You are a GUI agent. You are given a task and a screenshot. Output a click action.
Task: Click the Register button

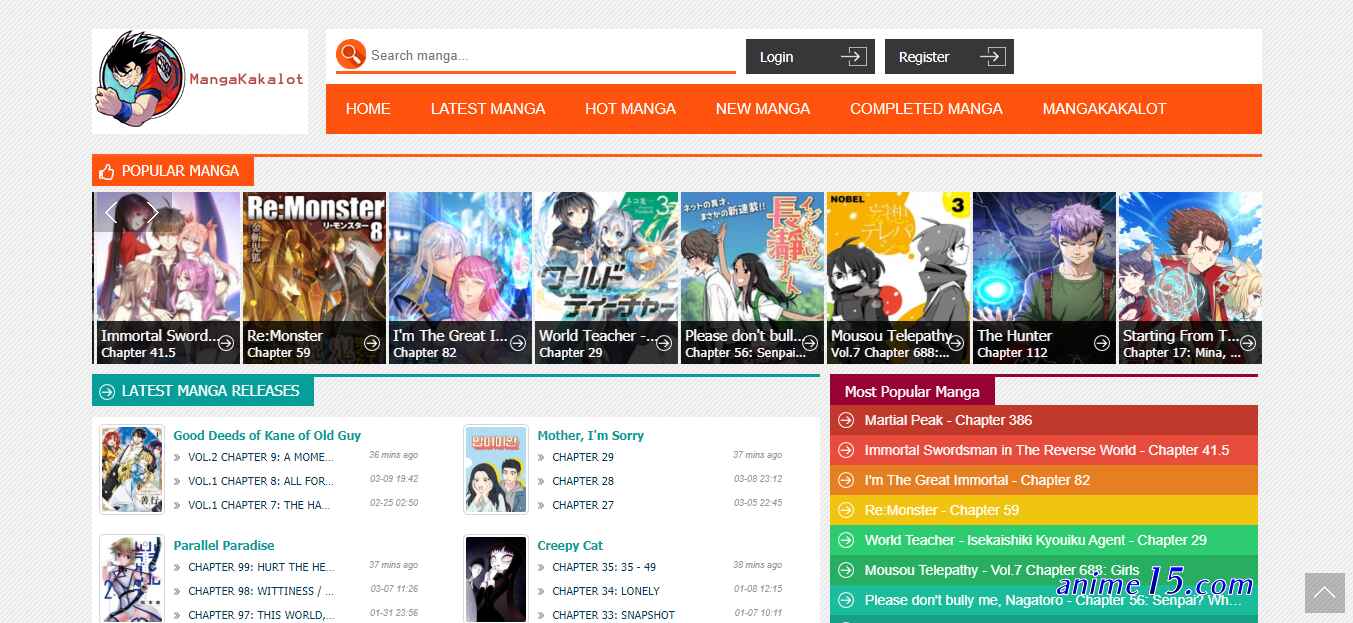(x=949, y=57)
